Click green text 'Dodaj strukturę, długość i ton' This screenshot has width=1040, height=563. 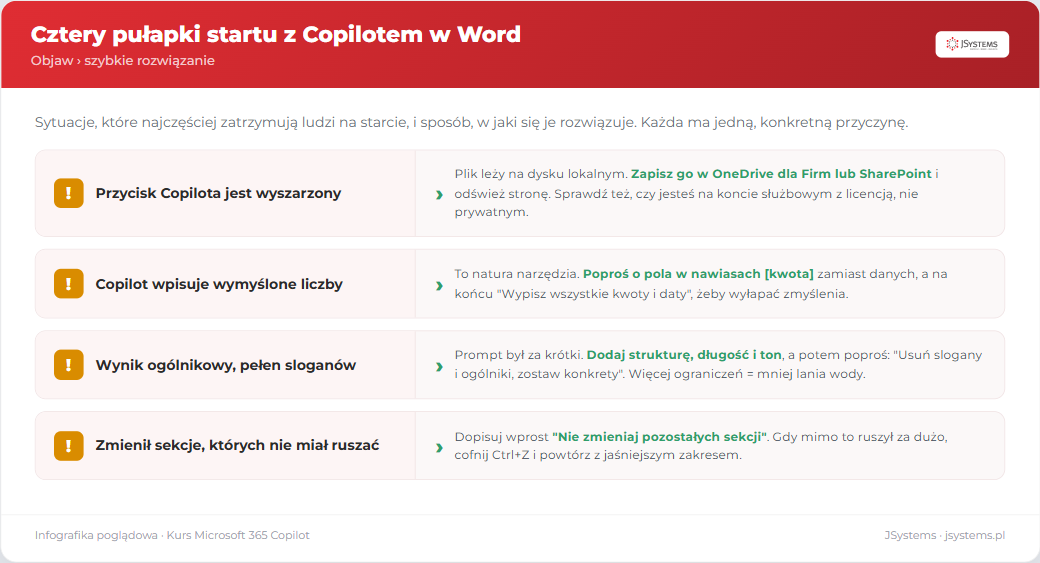684,355
